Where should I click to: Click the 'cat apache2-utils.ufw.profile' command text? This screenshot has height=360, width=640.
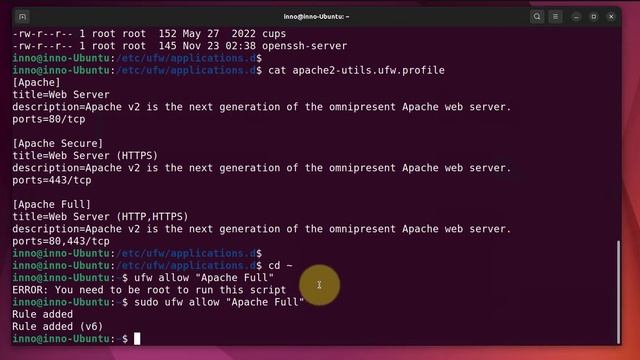356,70
